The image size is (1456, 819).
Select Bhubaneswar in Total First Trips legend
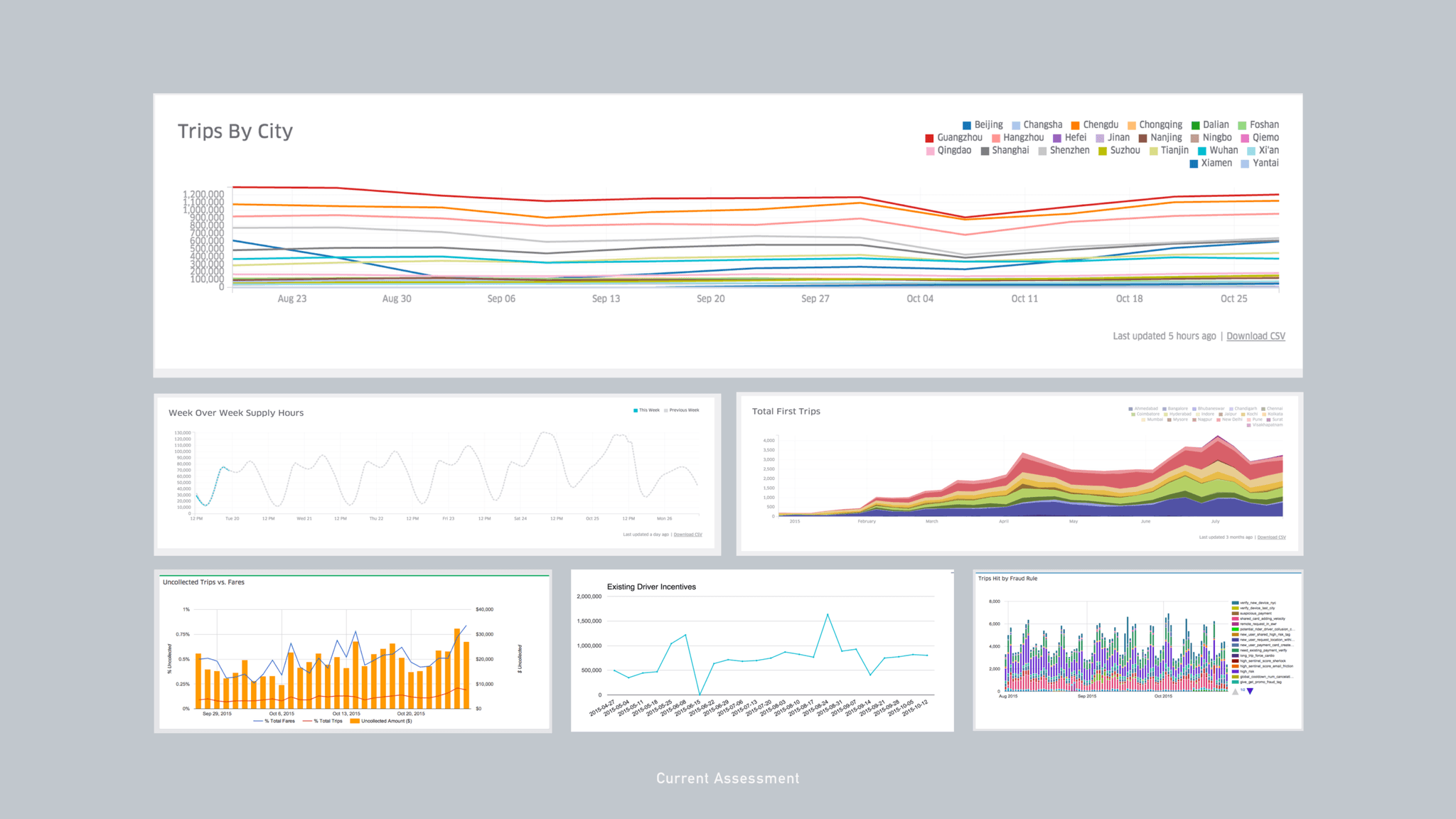[x=1209, y=409]
